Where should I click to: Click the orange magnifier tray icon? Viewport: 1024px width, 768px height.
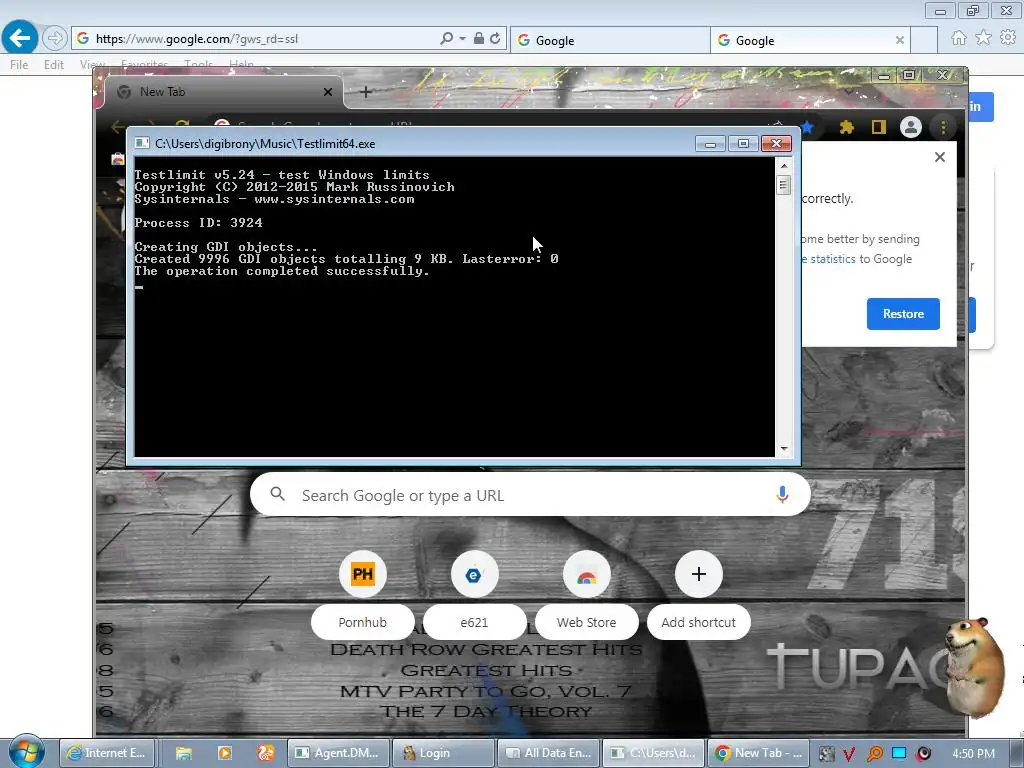pos(874,754)
